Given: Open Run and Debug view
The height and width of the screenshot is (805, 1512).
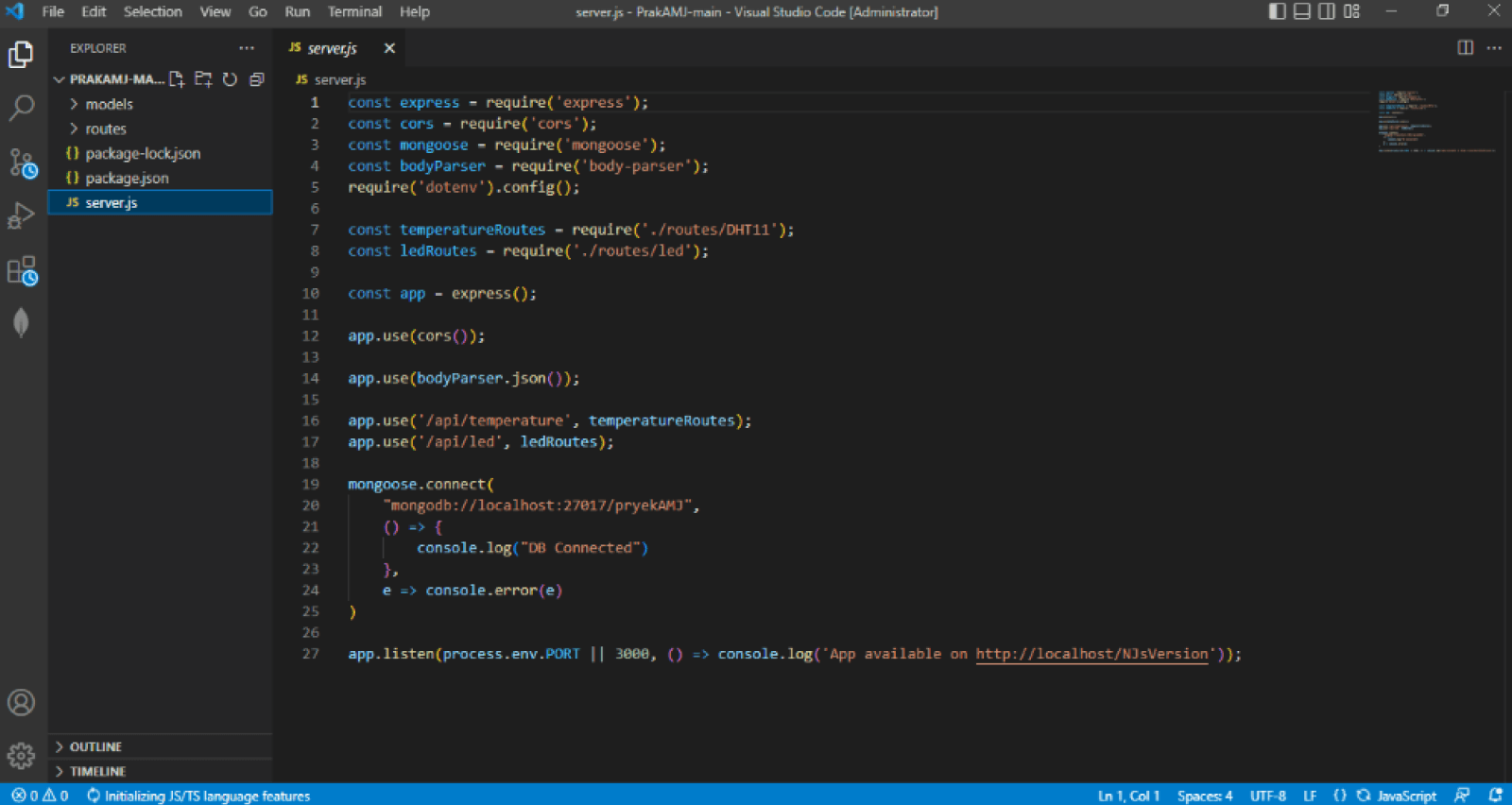Looking at the screenshot, I should [x=21, y=216].
